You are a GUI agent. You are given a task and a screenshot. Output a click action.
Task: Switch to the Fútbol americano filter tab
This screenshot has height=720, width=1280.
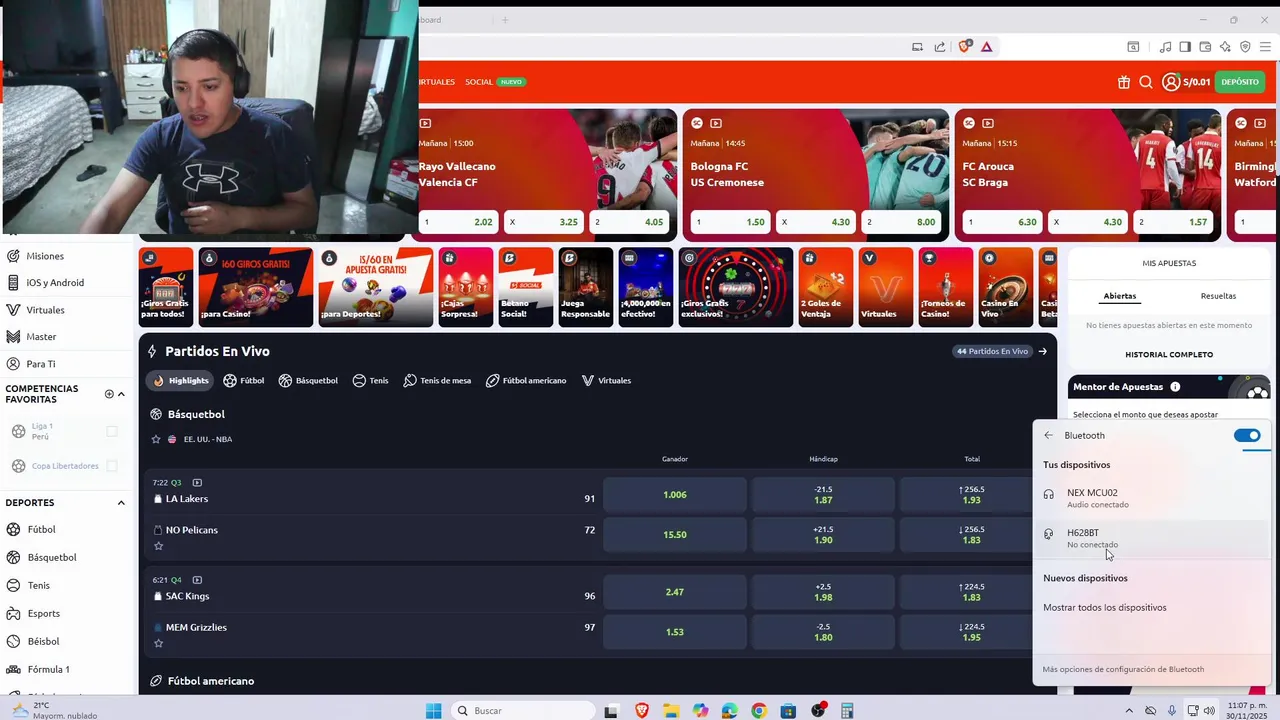point(526,380)
